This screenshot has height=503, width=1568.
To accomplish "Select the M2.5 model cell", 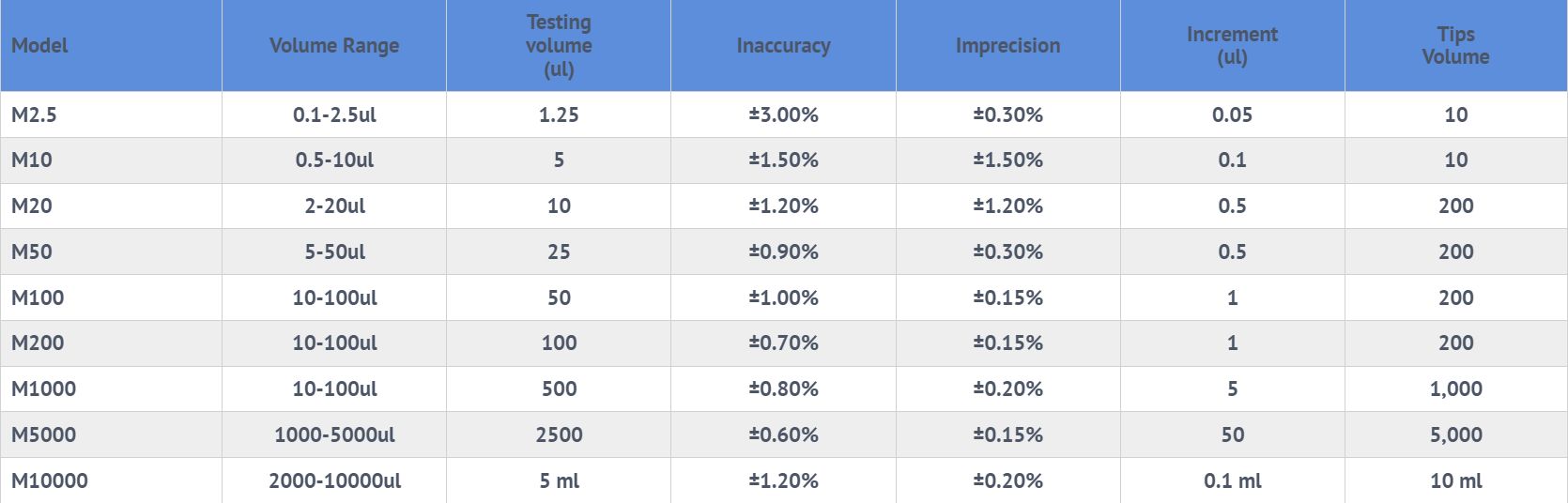I will [34, 114].
